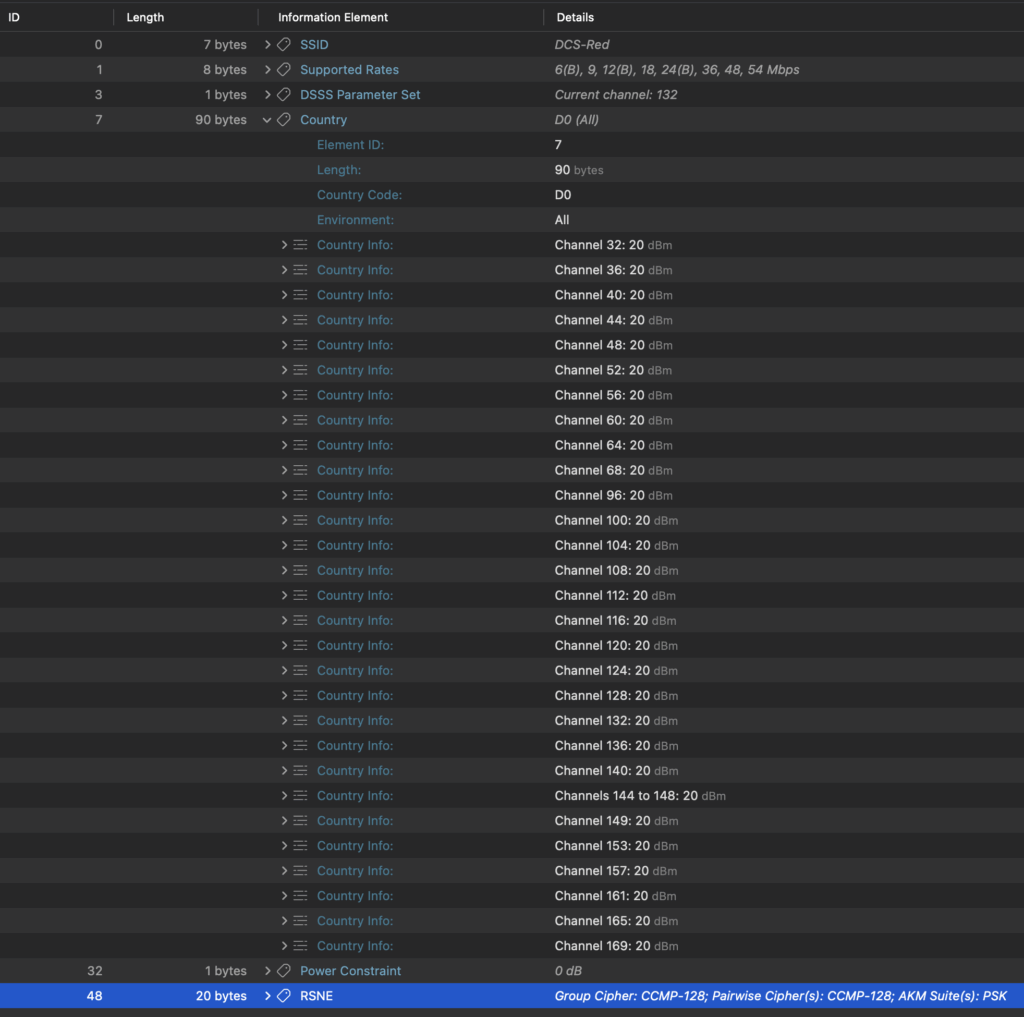Expand the SSID element chevron
This screenshot has height=1017, width=1024.
click(267, 45)
